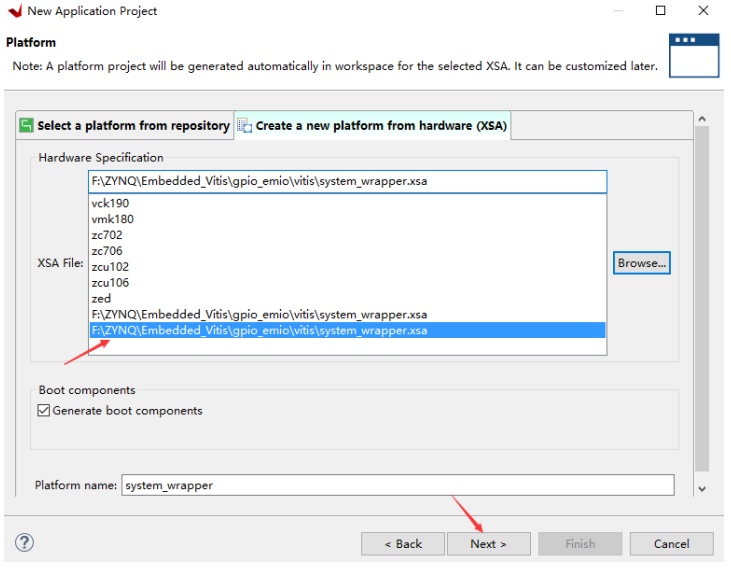Click the scroll up arrow on the right
The height and width of the screenshot is (569, 731).
coord(702,119)
